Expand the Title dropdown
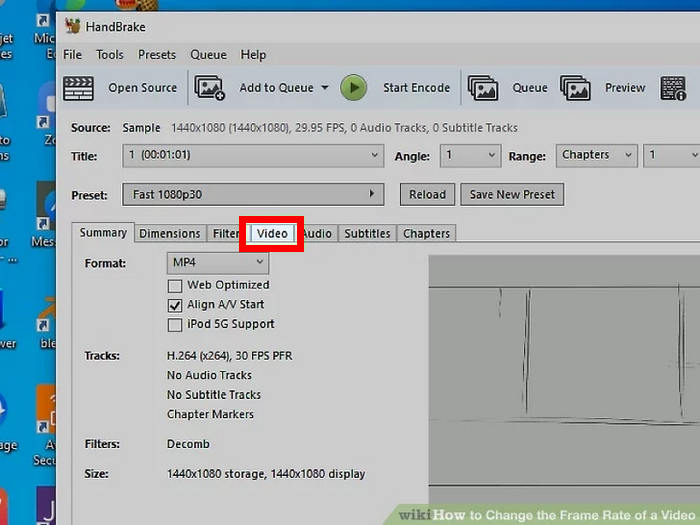Image resolution: width=700 pixels, height=525 pixels. [x=253, y=156]
